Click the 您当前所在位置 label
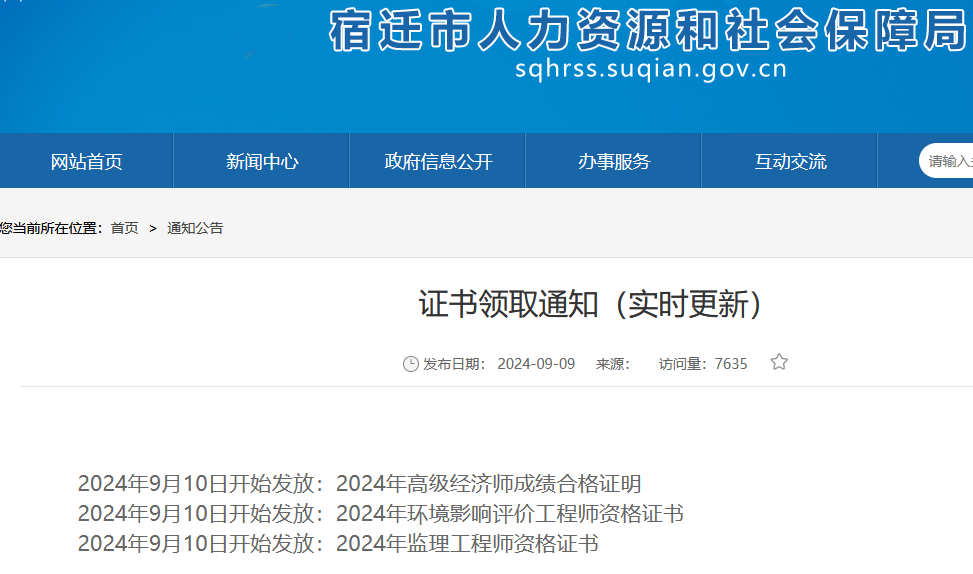 pyautogui.click(x=50, y=228)
